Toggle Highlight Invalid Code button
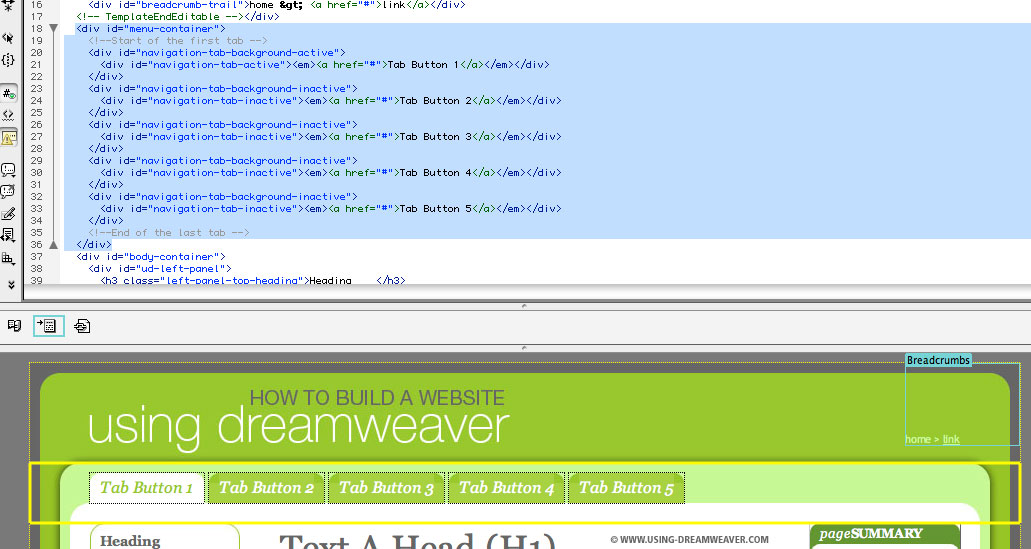 point(9,115)
